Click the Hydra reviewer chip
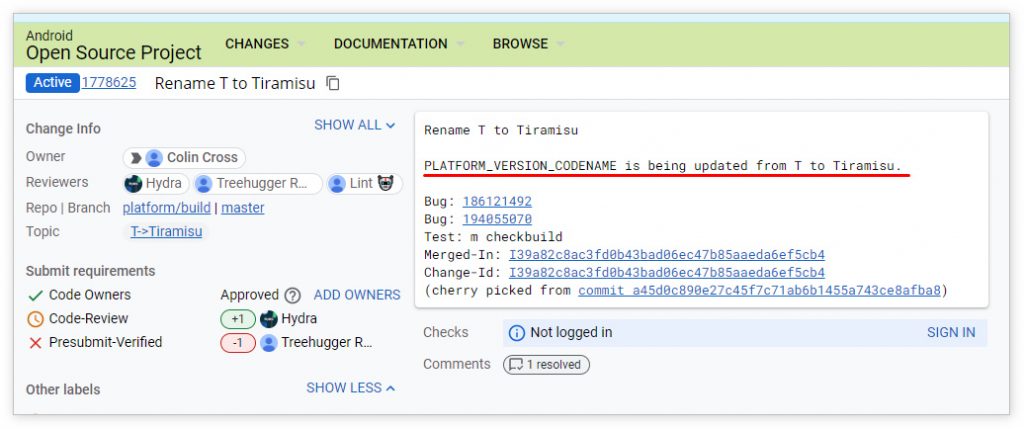1024x429 pixels. (156, 183)
